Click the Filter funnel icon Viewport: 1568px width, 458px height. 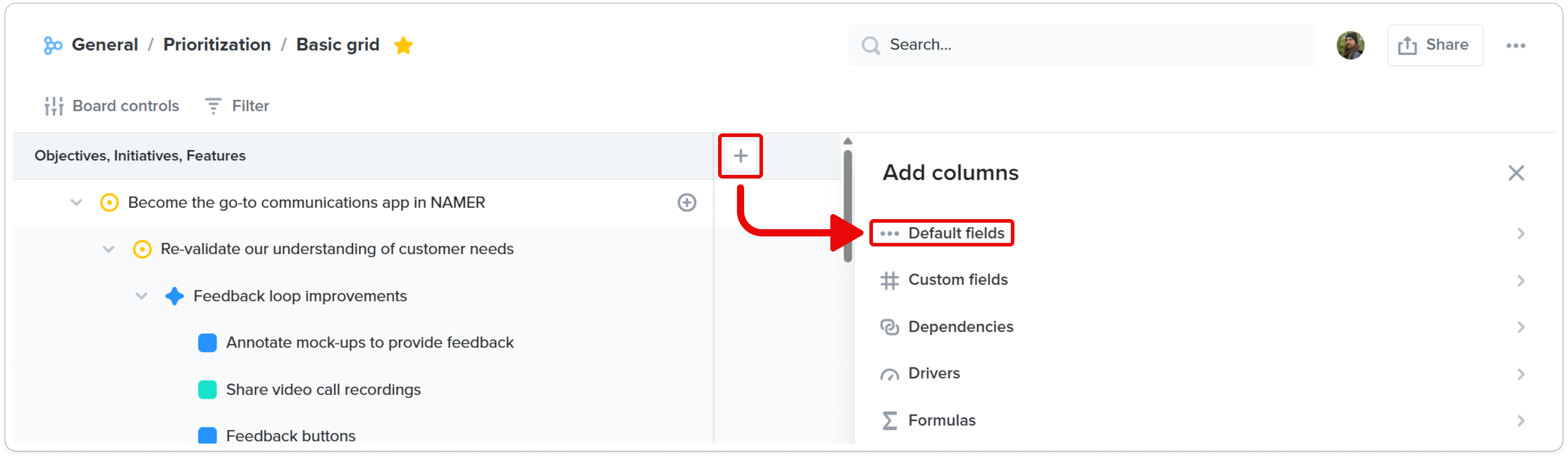tap(213, 106)
